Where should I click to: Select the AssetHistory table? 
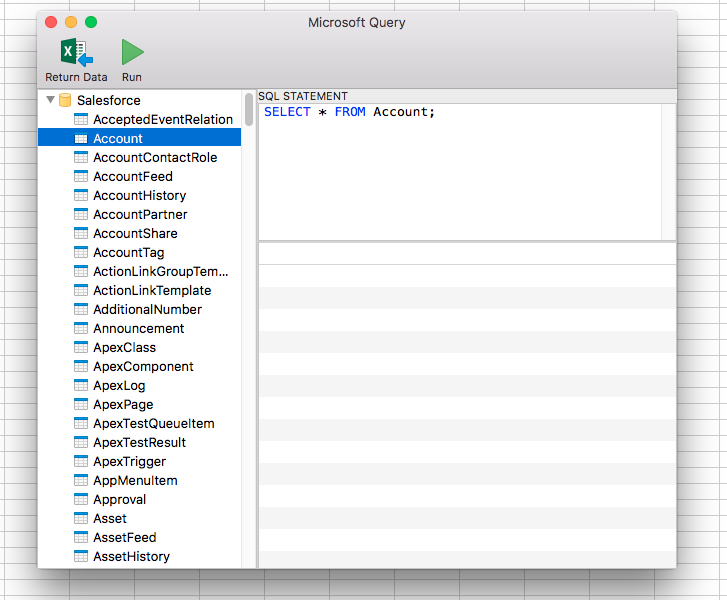point(131,557)
